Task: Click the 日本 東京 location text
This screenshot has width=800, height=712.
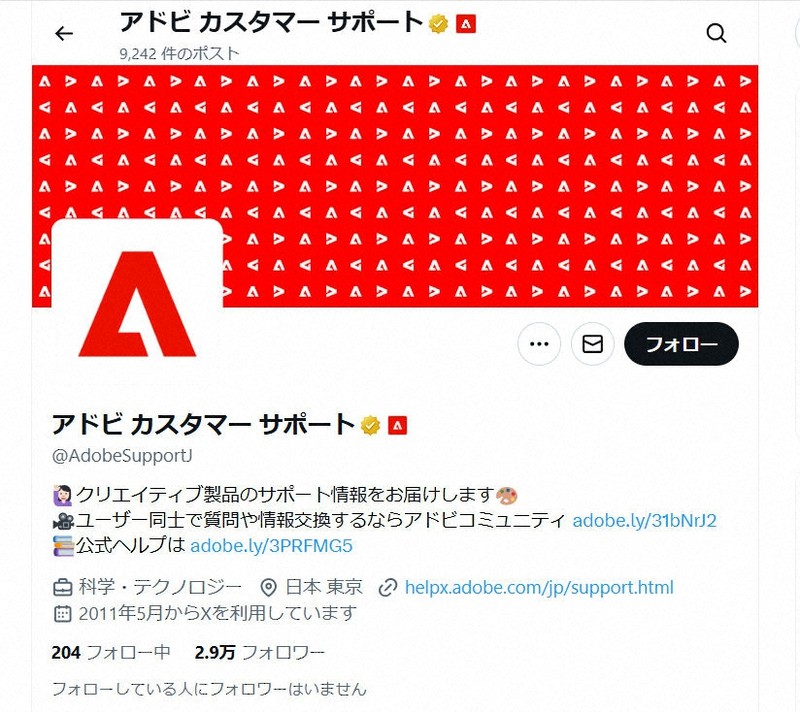Action: click(x=323, y=588)
